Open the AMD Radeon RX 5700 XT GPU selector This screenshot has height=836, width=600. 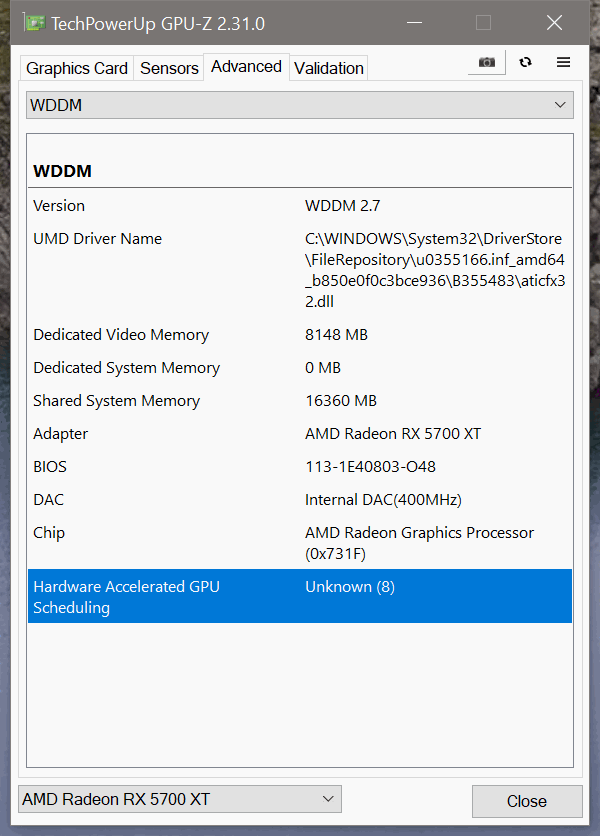click(180, 799)
